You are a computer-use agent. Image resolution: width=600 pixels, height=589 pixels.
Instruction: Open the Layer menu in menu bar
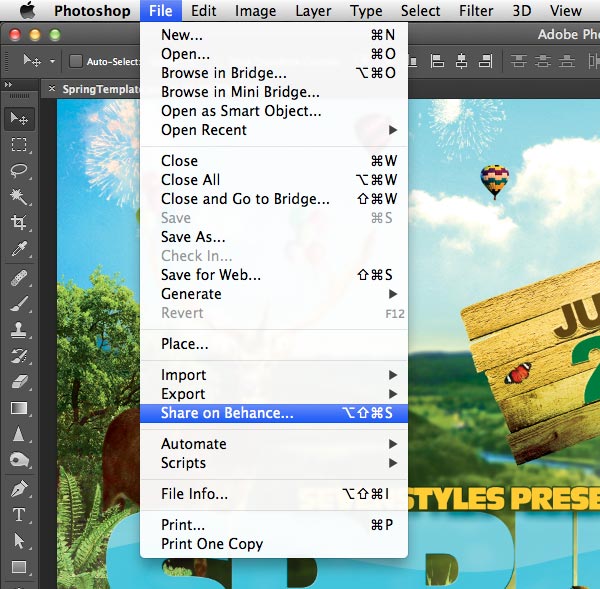pos(314,11)
